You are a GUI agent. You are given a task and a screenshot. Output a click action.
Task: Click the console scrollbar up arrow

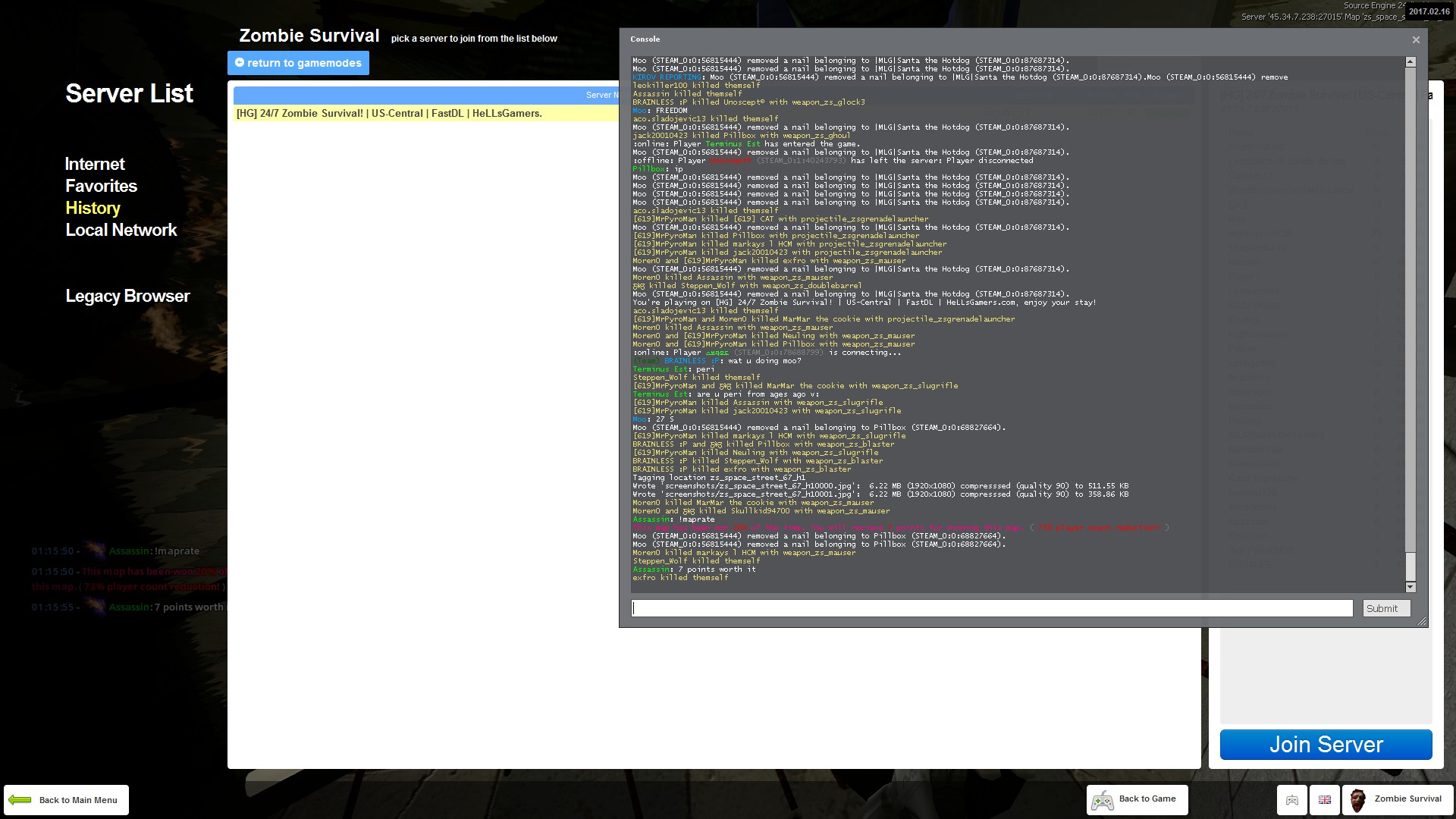click(x=1410, y=62)
